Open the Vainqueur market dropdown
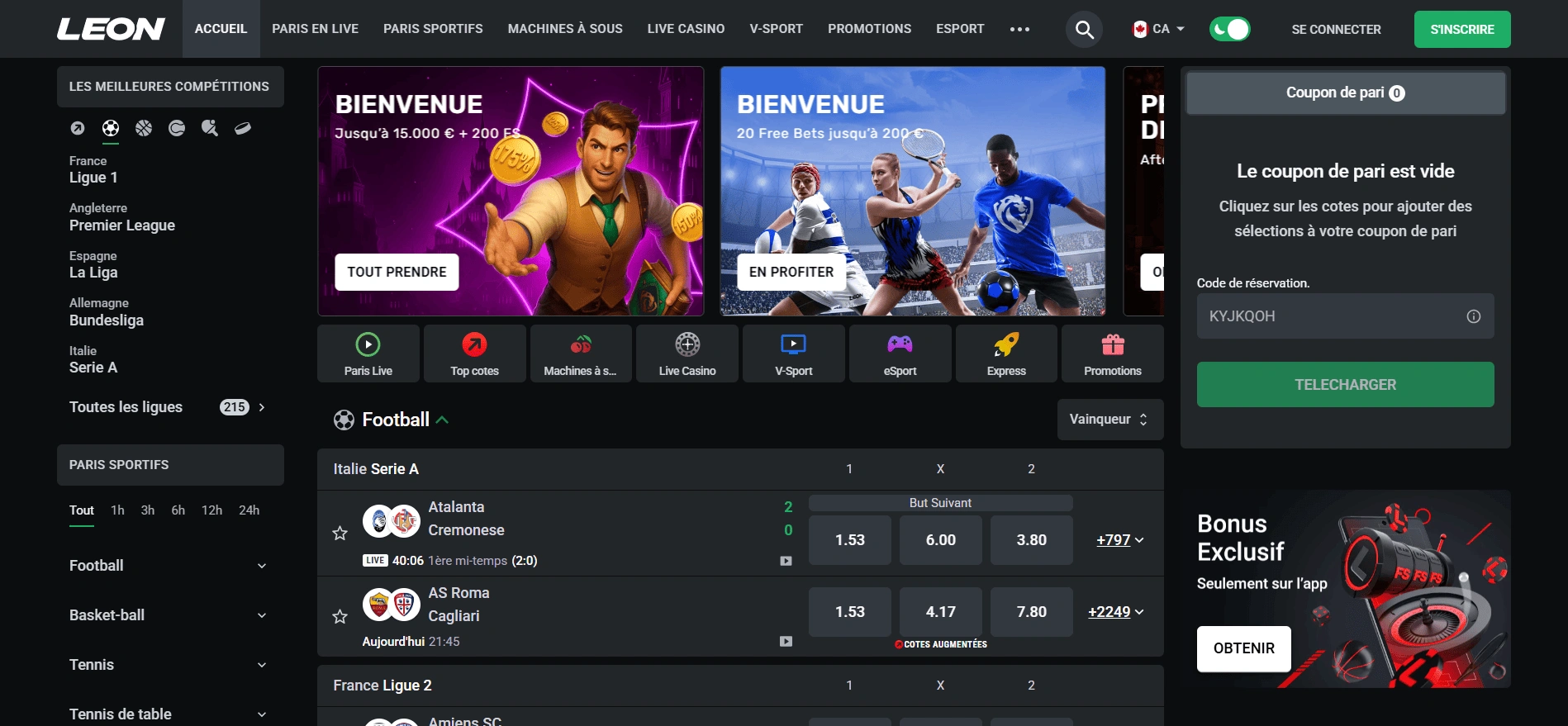This screenshot has width=1568, height=726. (x=1109, y=420)
